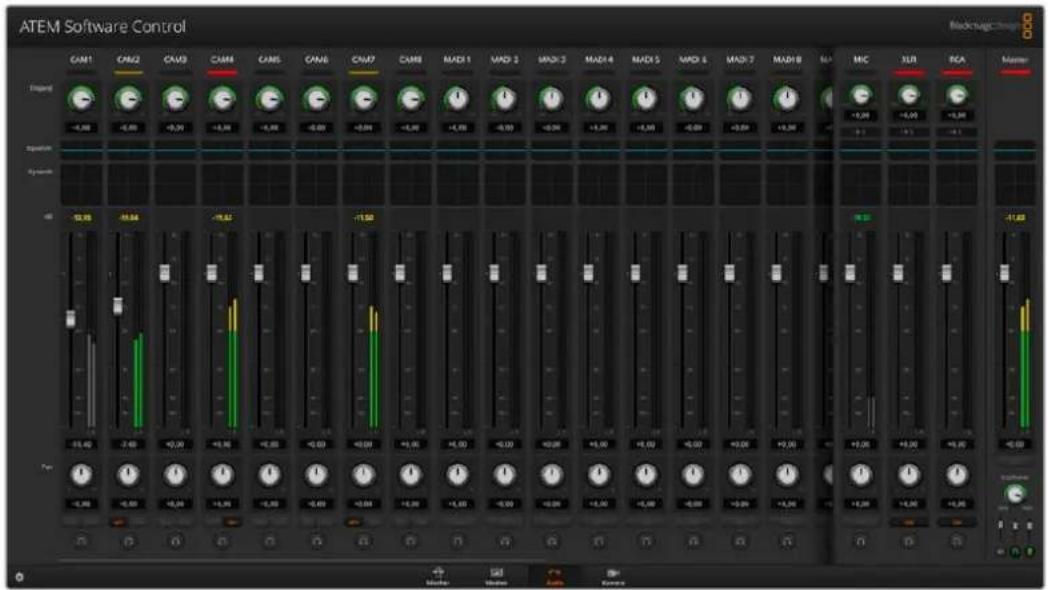Solo the XLR channel headphone icon
The width and height of the screenshot is (1048, 590).
909,541
